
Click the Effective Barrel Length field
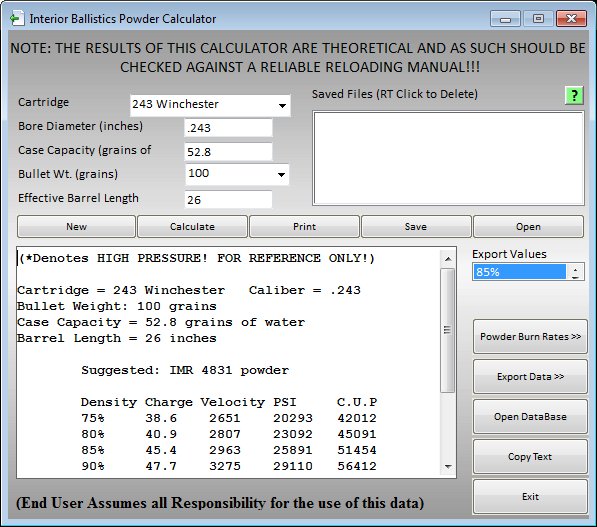228,200
